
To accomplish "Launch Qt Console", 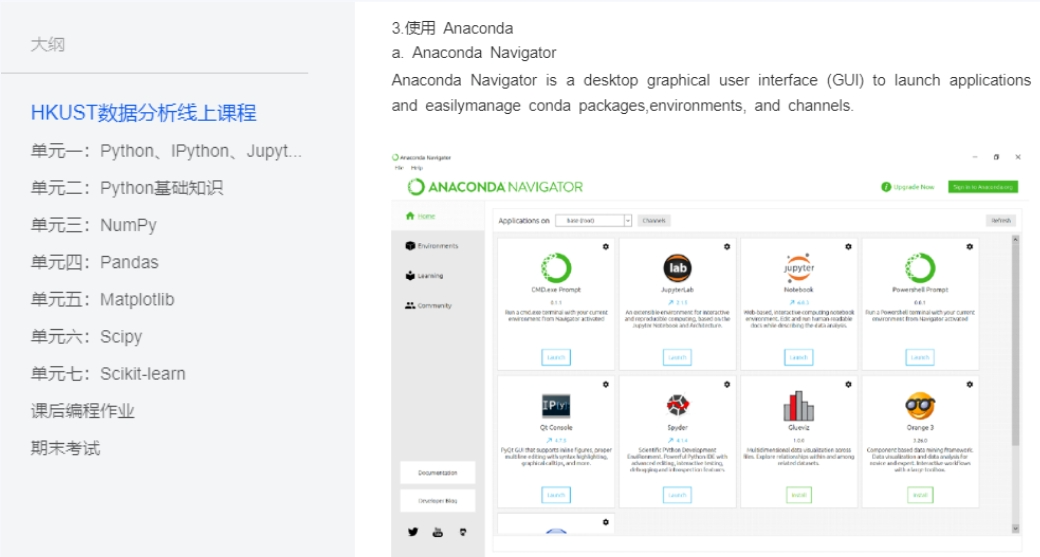I will click(x=556, y=495).
